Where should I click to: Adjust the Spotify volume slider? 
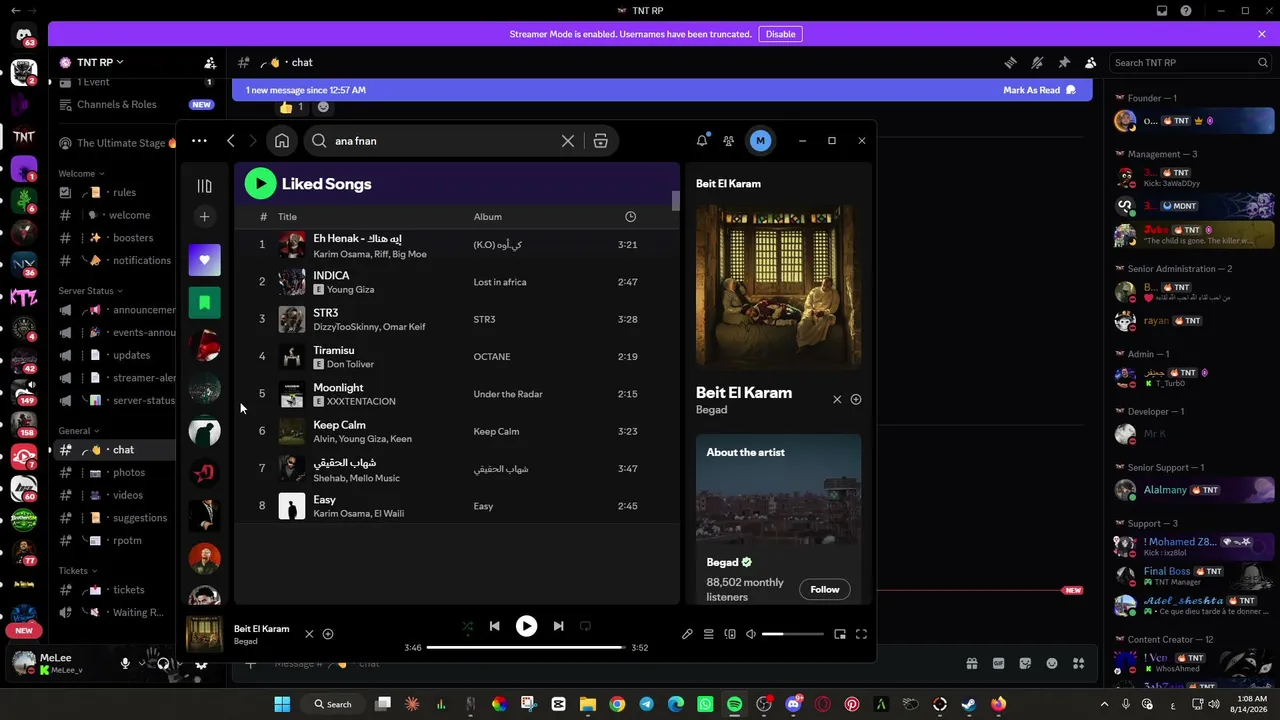click(793, 634)
